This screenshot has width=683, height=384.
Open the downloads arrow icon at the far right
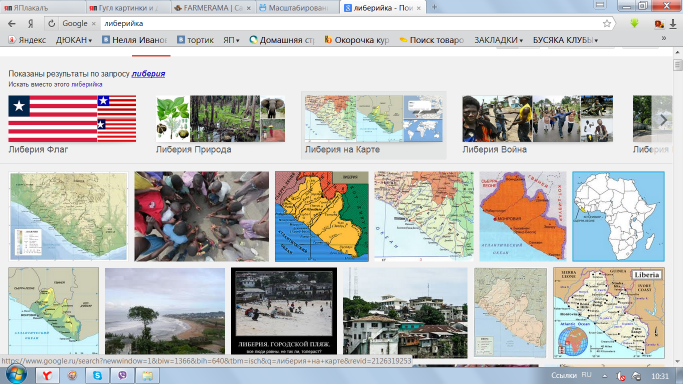[x=673, y=24]
